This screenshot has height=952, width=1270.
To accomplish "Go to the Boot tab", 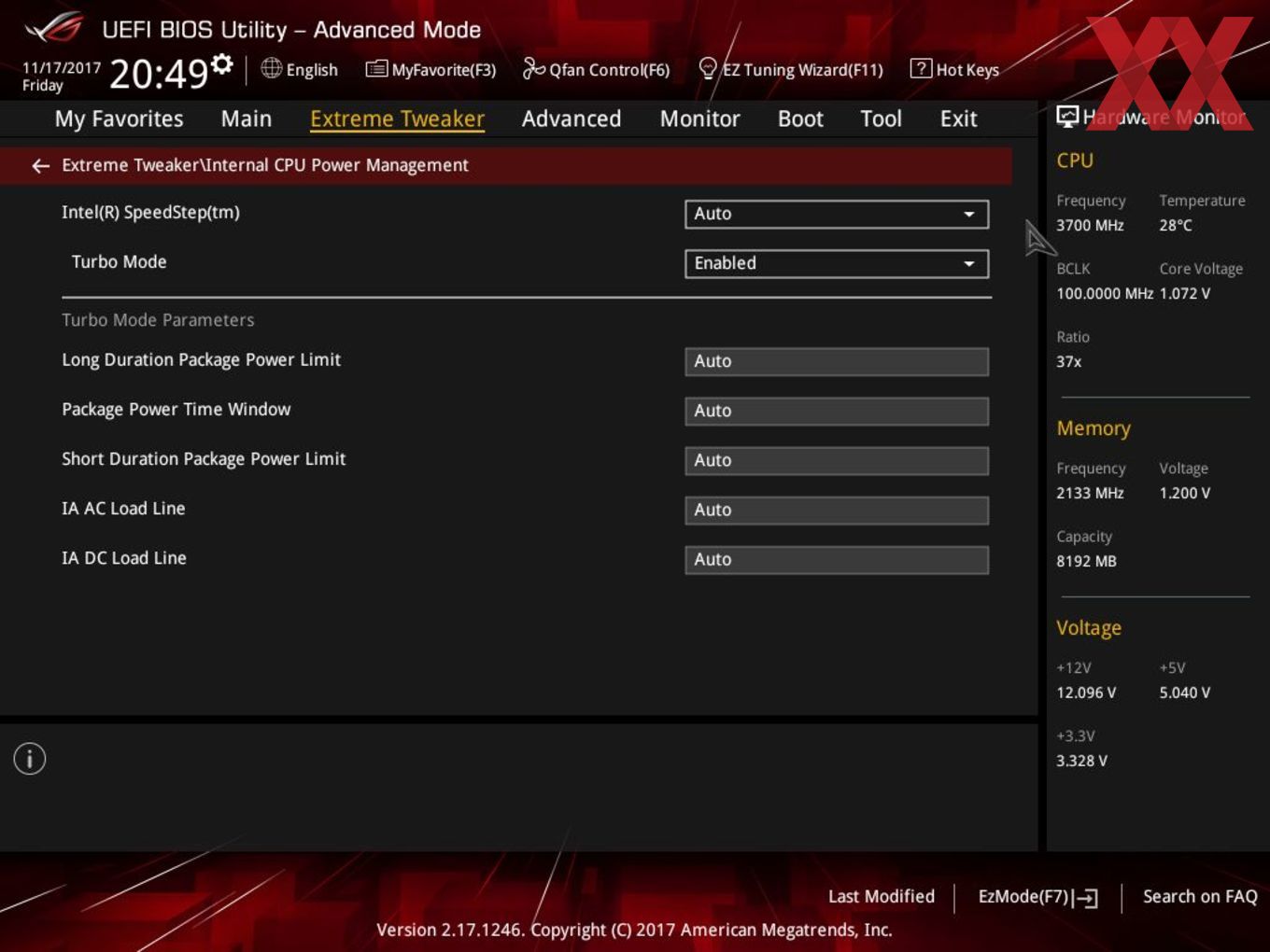I will point(800,119).
